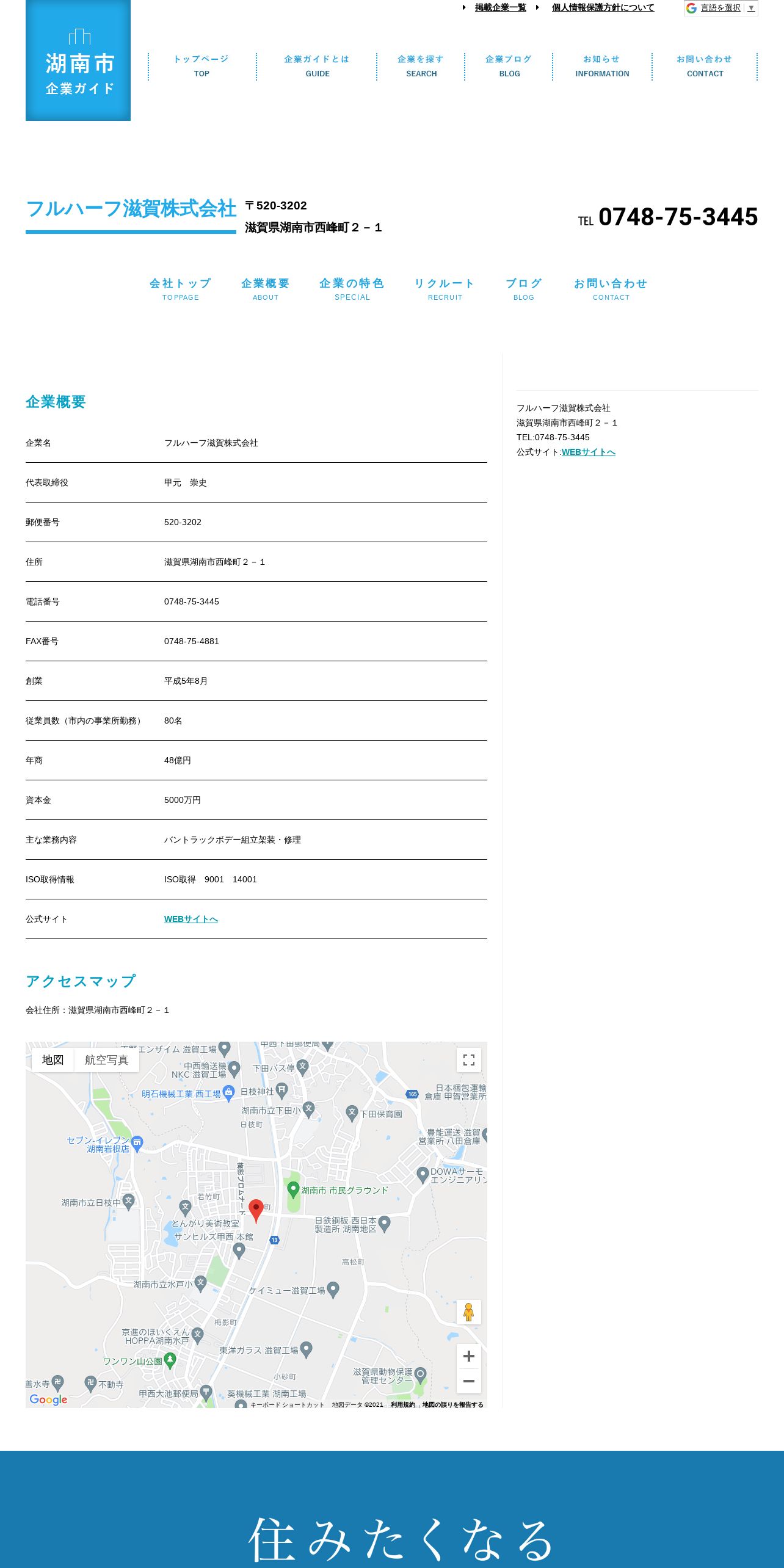Open お知らせ INFORMATION menu item
Image resolution: width=784 pixels, height=1568 pixels.
[x=602, y=66]
